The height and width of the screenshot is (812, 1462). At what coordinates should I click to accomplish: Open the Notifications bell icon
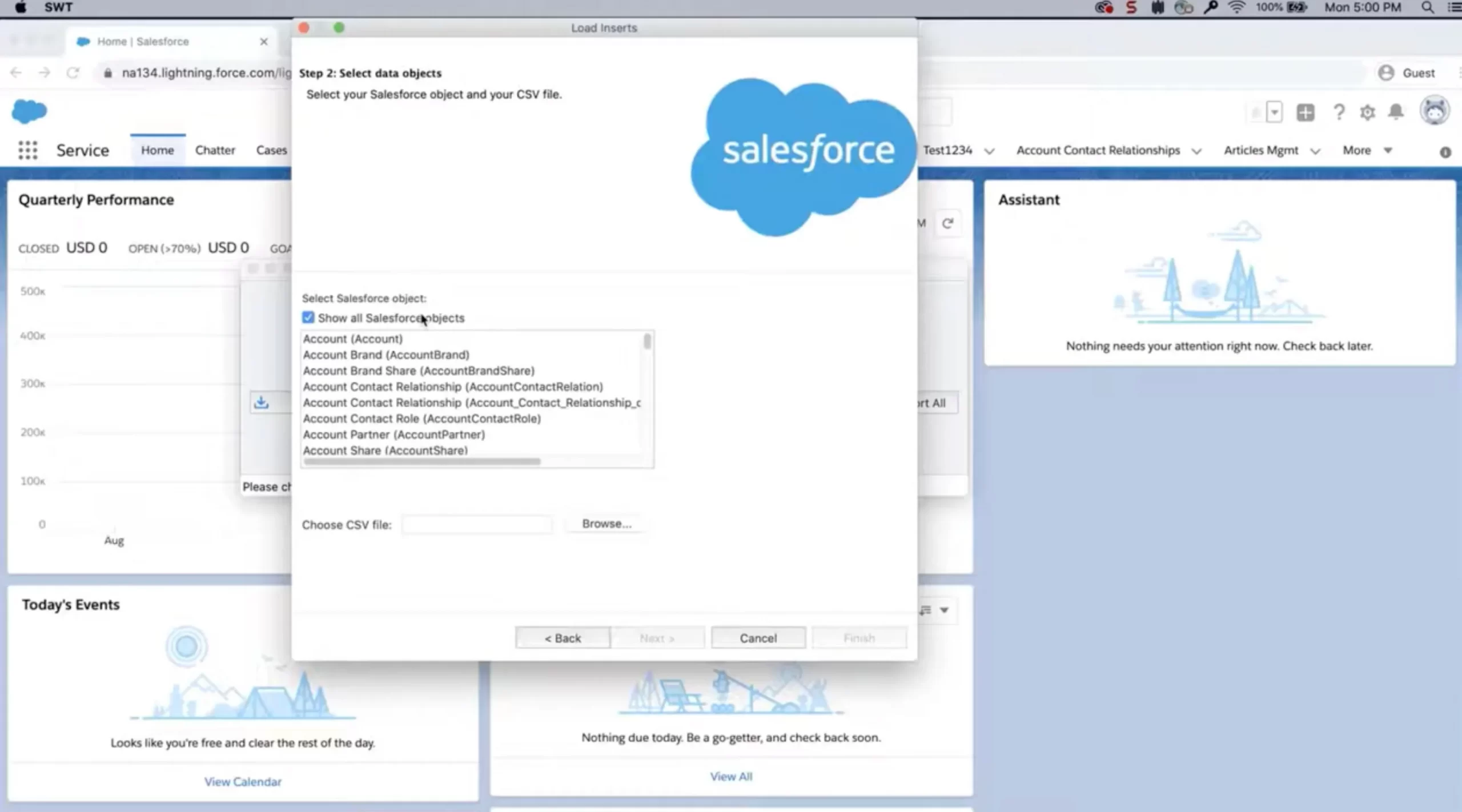pyautogui.click(x=1396, y=112)
